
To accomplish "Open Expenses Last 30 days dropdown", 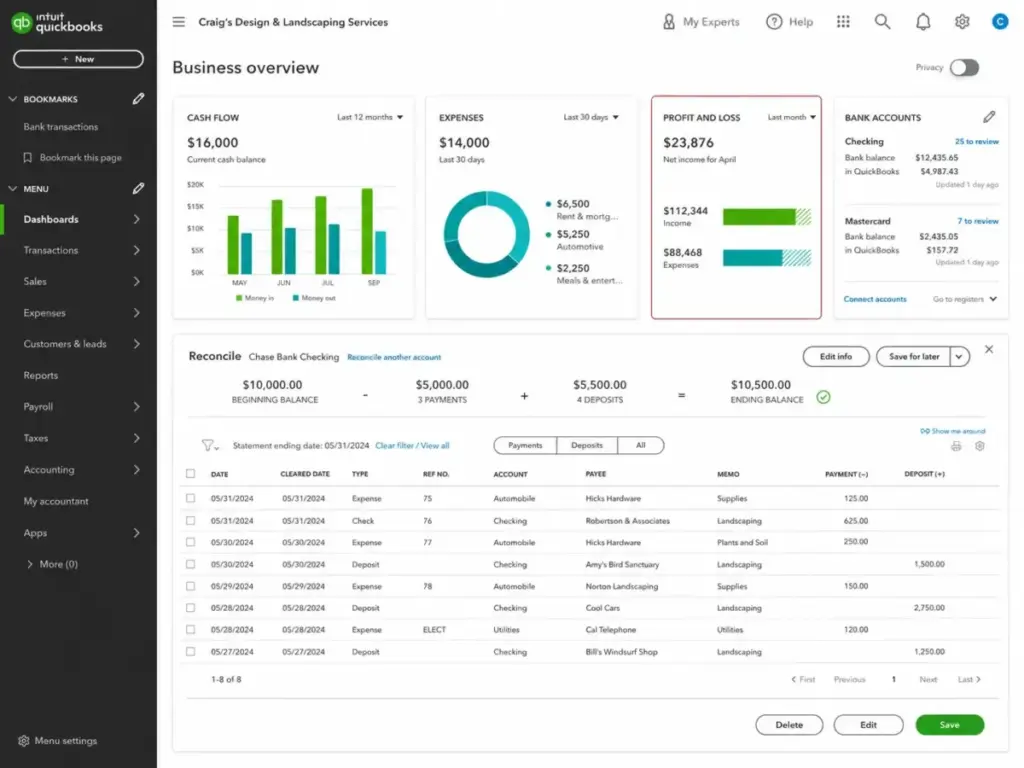I will [590, 117].
